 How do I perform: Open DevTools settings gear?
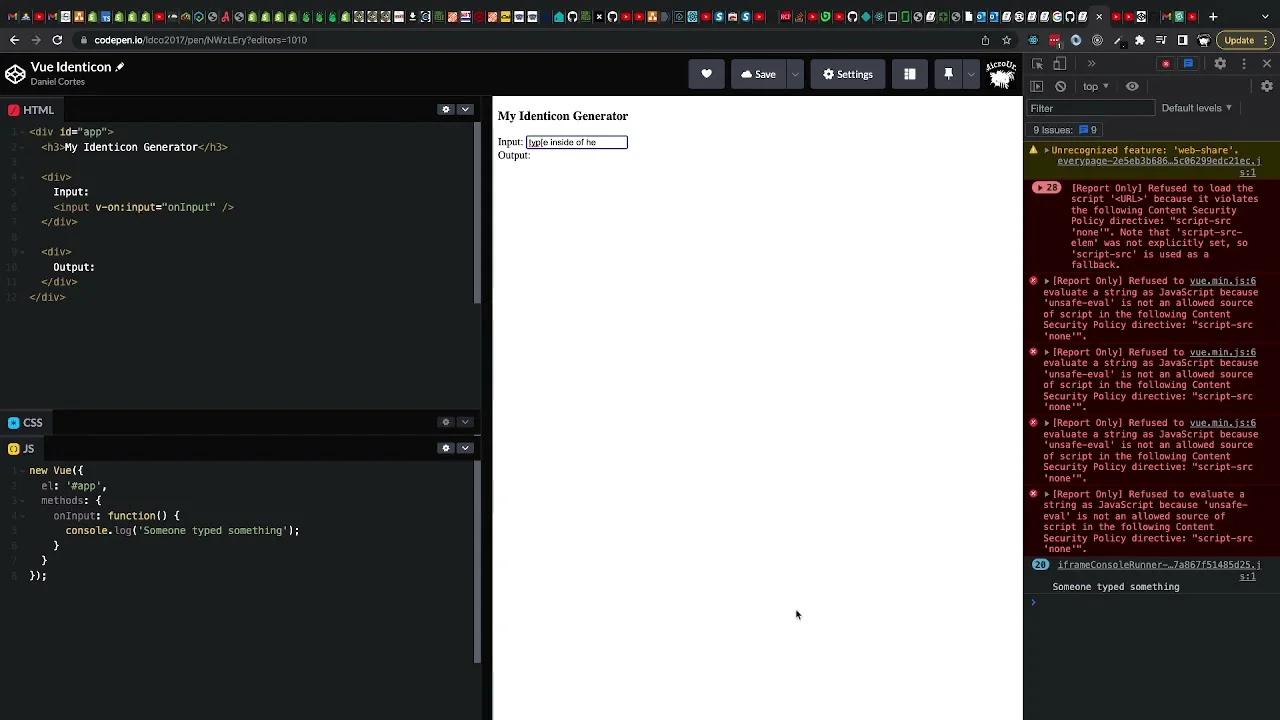[1220, 63]
